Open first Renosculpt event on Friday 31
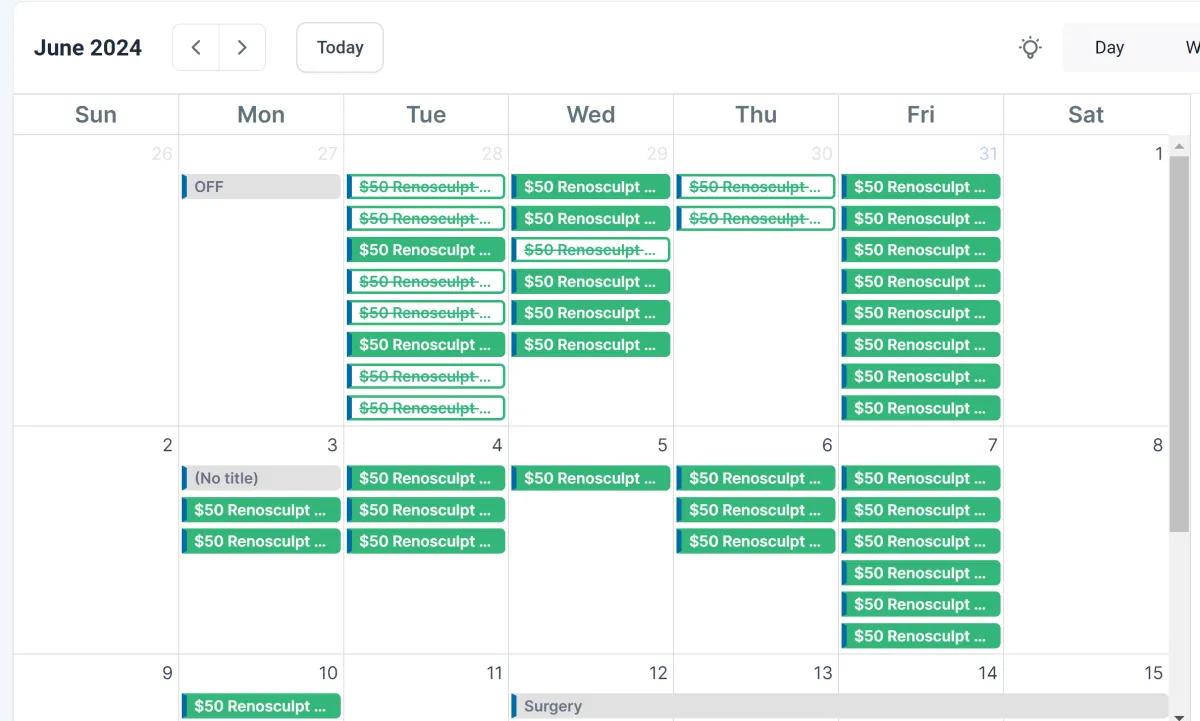The height and width of the screenshot is (721, 1200). (921, 187)
